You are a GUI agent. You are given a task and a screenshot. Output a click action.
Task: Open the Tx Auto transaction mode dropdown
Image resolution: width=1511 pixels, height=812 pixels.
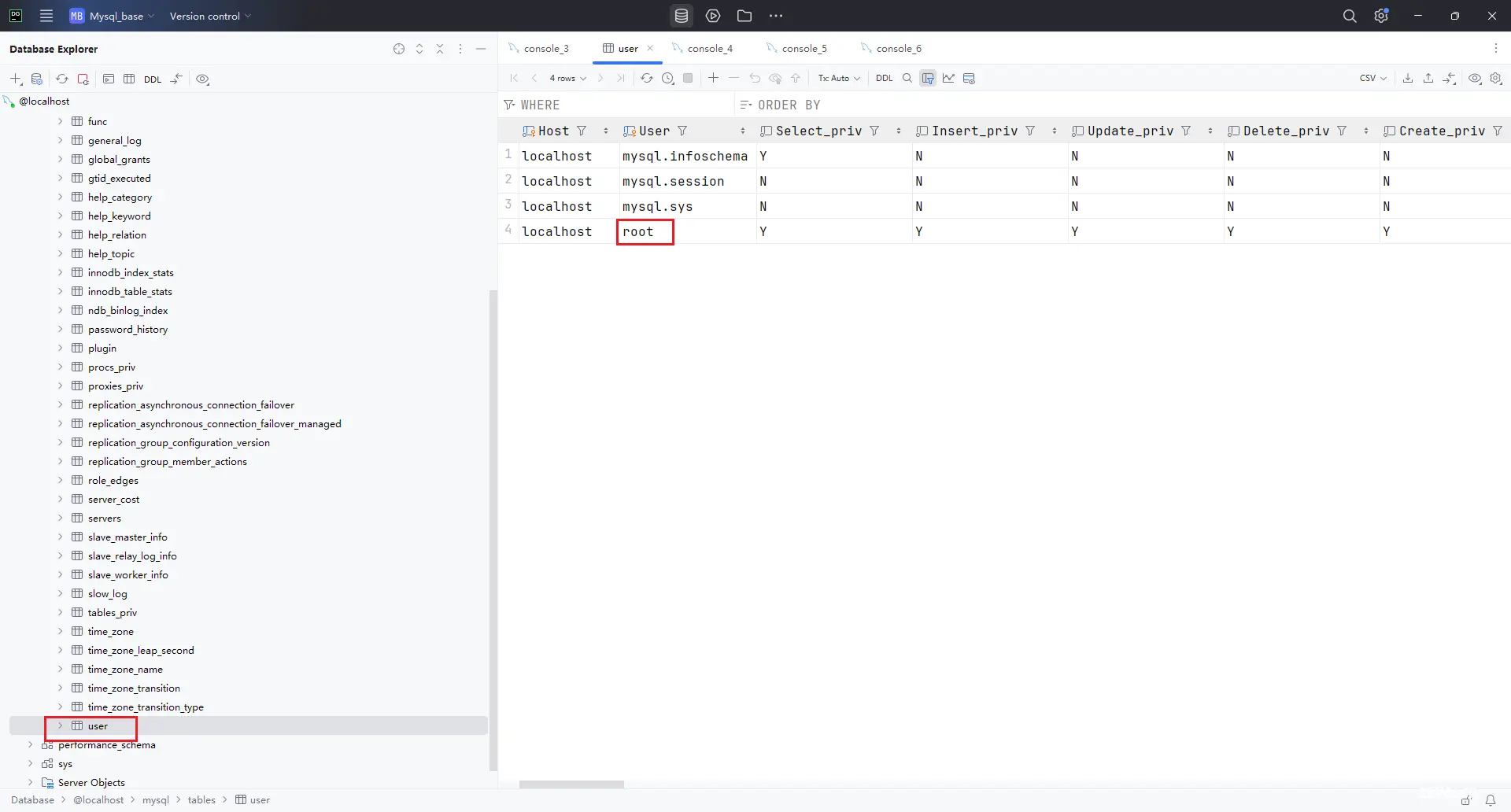pyautogui.click(x=839, y=78)
